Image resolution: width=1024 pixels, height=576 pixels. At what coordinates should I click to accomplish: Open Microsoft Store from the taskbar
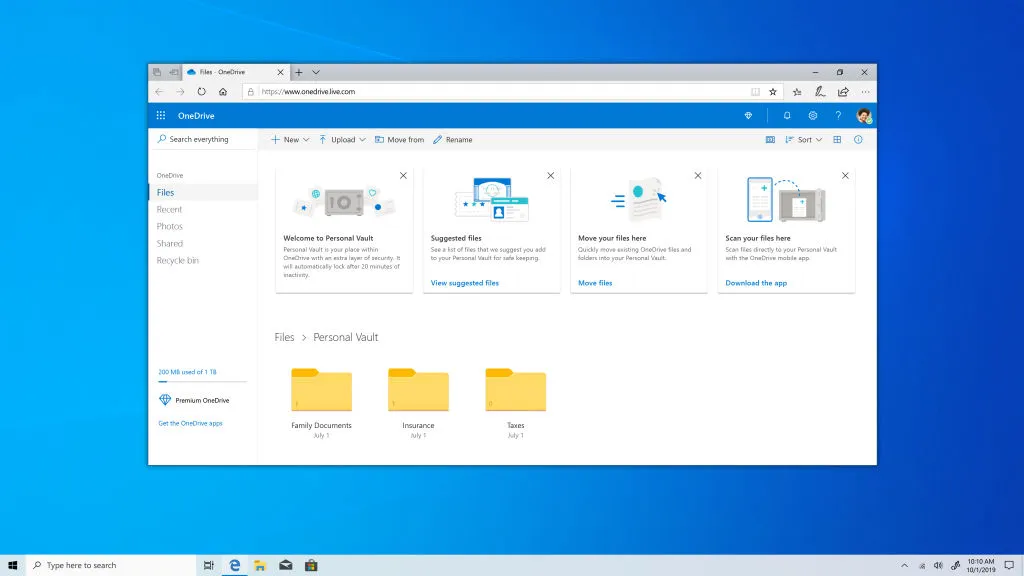pos(311,565)
